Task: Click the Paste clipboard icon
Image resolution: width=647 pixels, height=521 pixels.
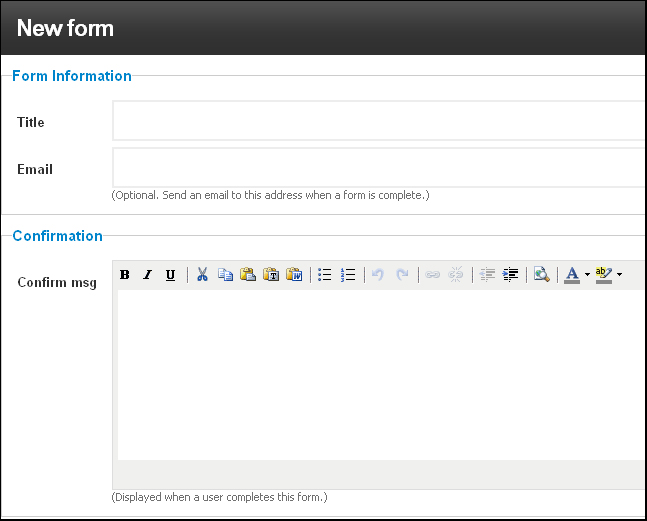Action: pyautogui.click(x=248, y=274)
